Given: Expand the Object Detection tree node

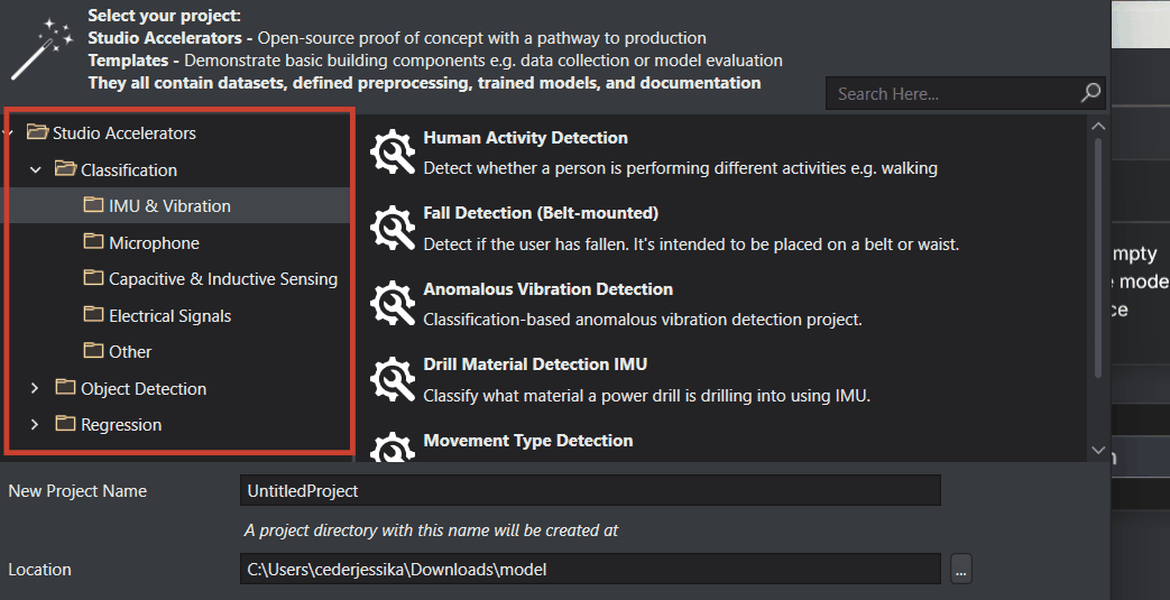Looking at the screenshot, I should pyautogui.click(x=34, y=388).
